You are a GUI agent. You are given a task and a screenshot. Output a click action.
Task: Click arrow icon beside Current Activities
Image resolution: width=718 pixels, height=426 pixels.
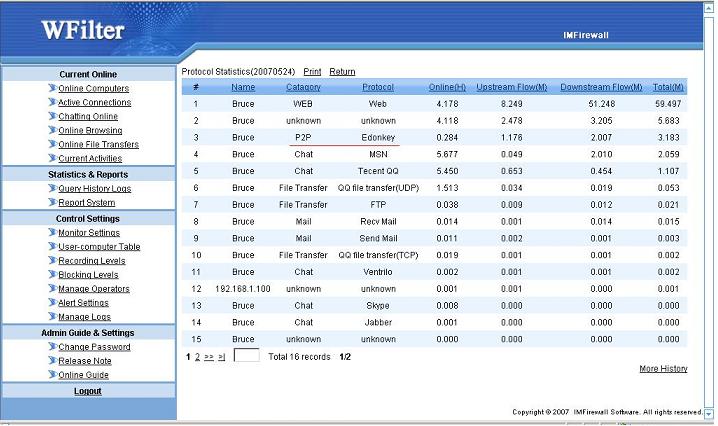(x=53, y=158)
